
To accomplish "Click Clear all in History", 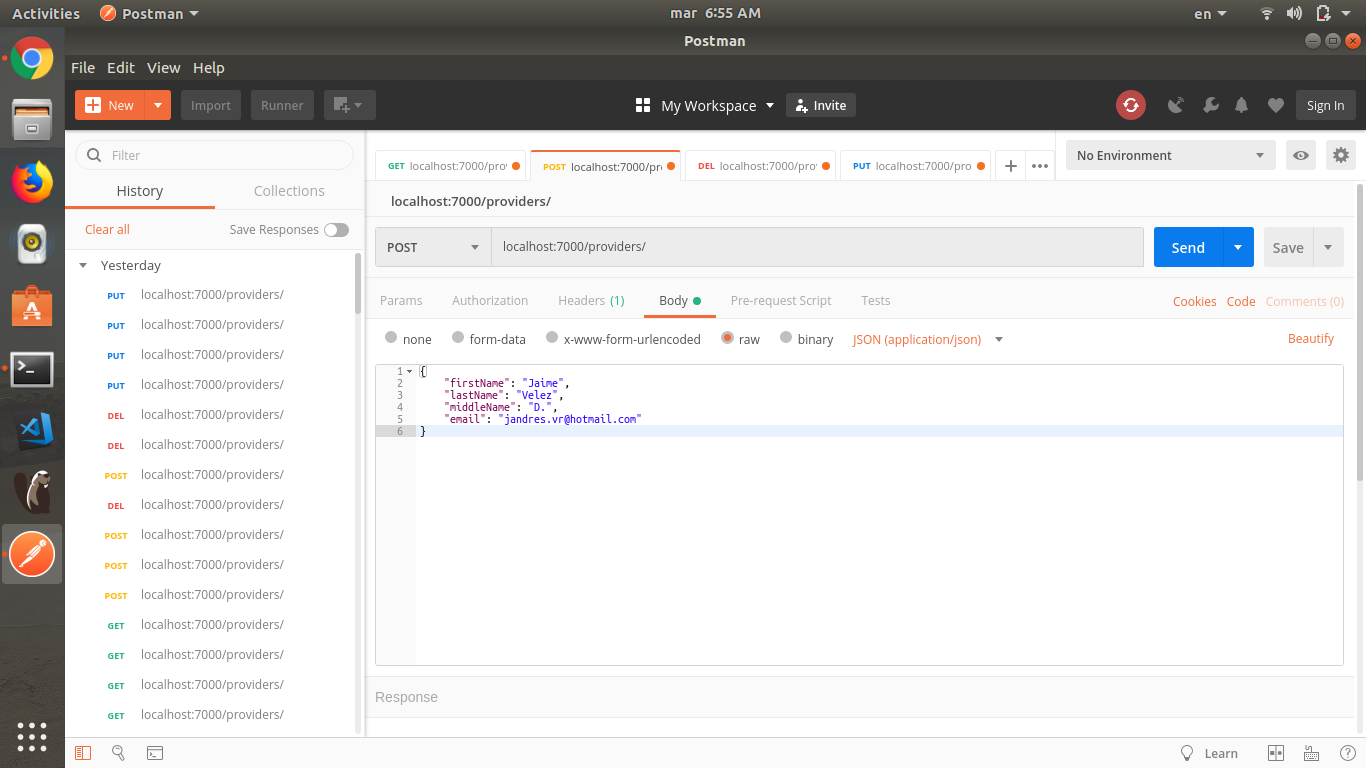I will 107,230.
